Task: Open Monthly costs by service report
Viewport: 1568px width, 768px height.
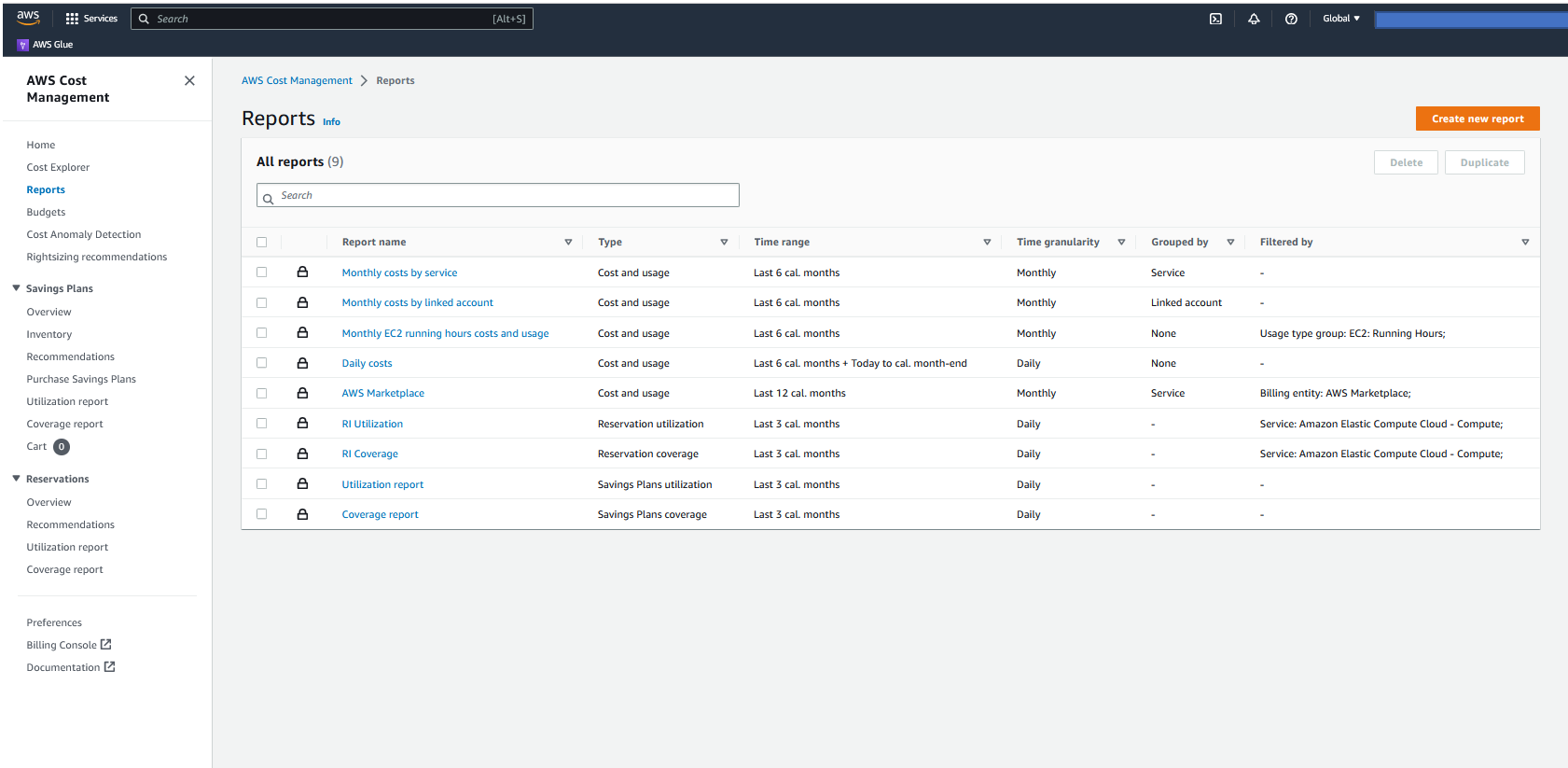Action: pyautogui.click(x=399, y=272)
